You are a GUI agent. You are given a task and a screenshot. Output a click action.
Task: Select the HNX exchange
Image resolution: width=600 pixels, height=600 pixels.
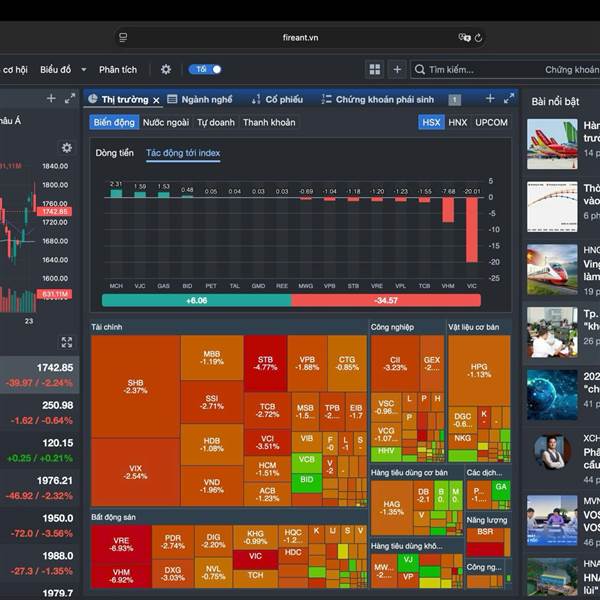458,122
